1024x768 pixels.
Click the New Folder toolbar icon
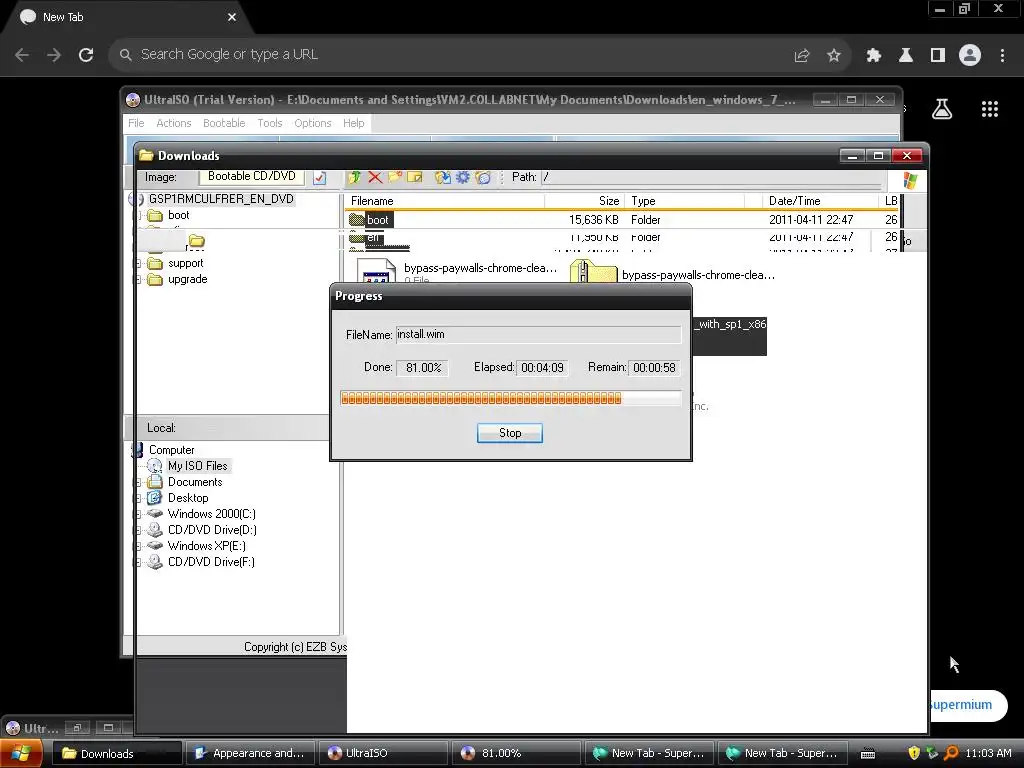[395, 177]
